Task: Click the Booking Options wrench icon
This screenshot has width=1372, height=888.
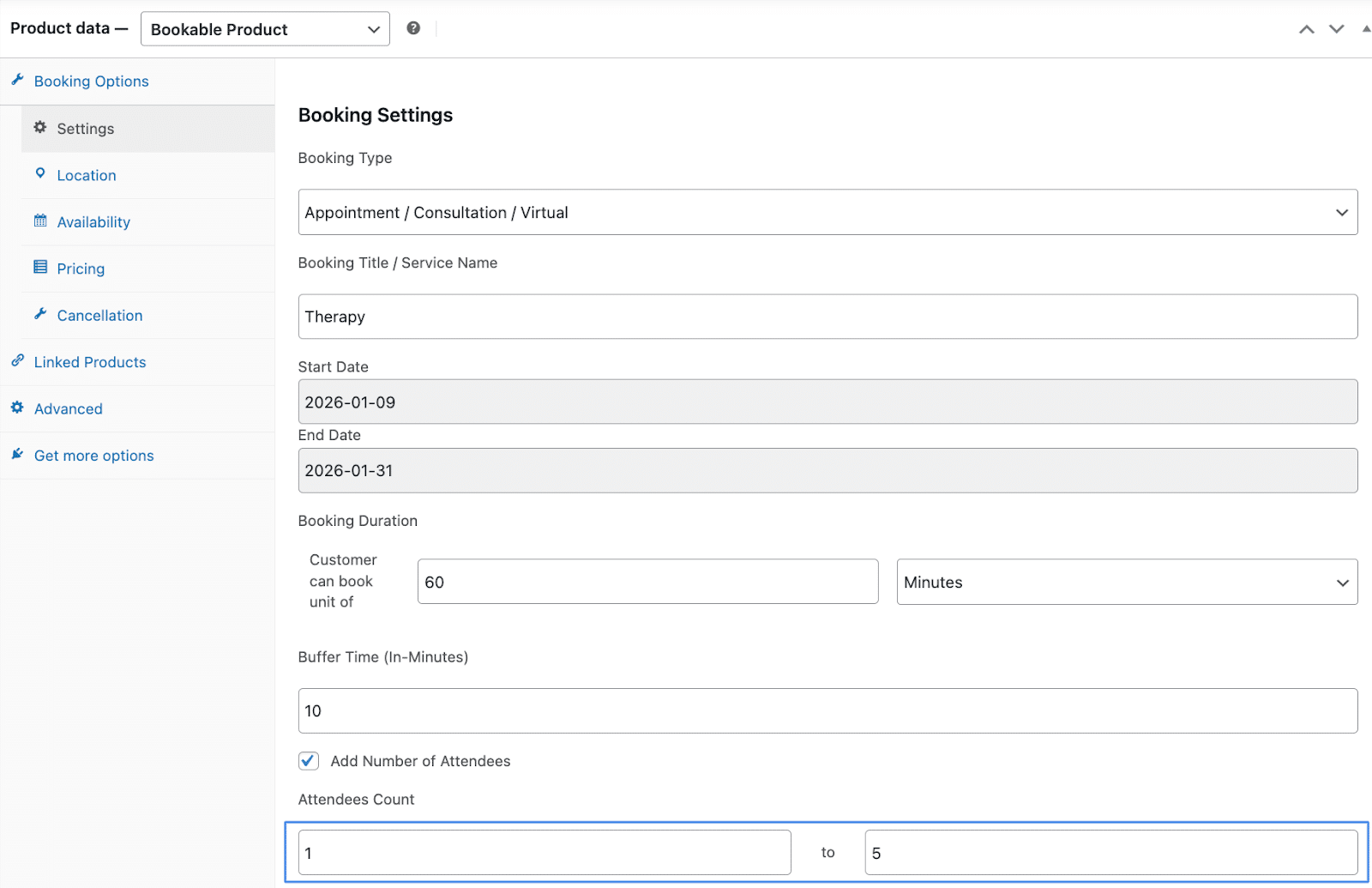Action: pyautogui.click(x=17, y=80)
